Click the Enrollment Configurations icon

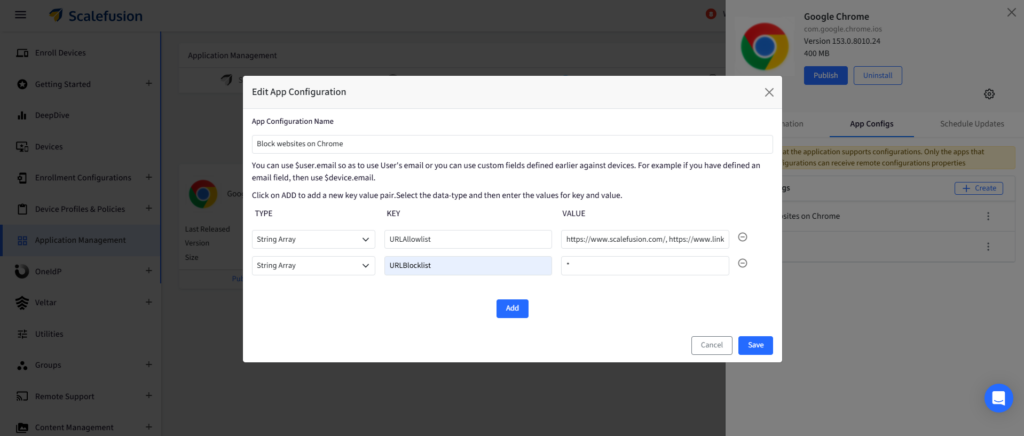[x=22, y=178]
